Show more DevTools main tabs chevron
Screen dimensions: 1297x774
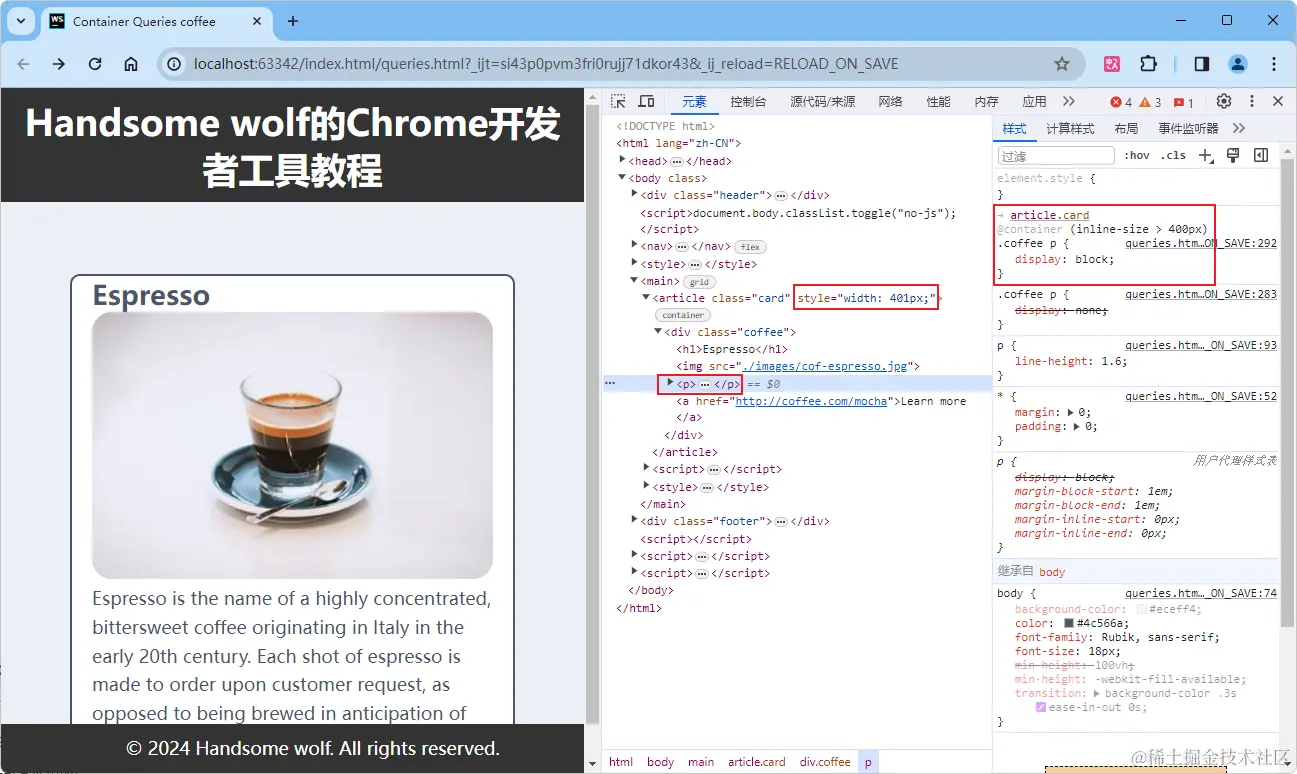click(x=1069, y=102)
